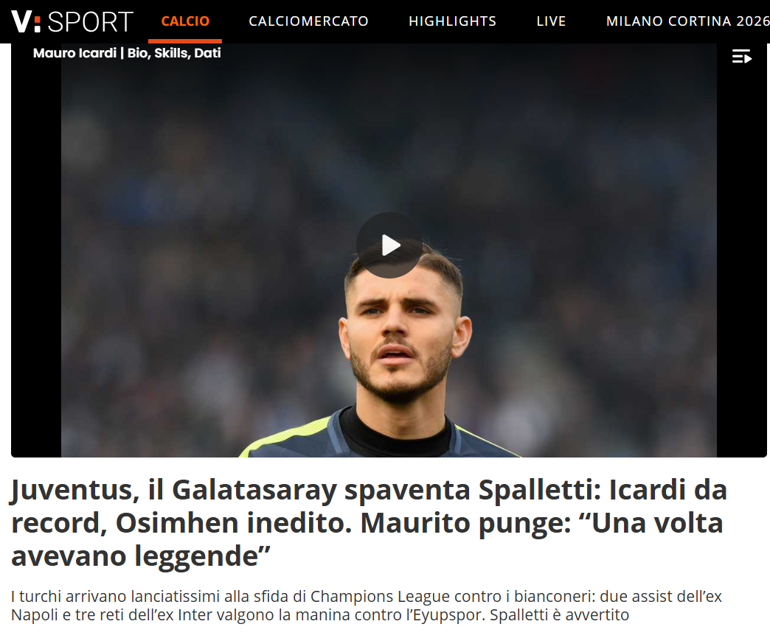
Task: Open the Calcio tab
Action: point(185,21)
